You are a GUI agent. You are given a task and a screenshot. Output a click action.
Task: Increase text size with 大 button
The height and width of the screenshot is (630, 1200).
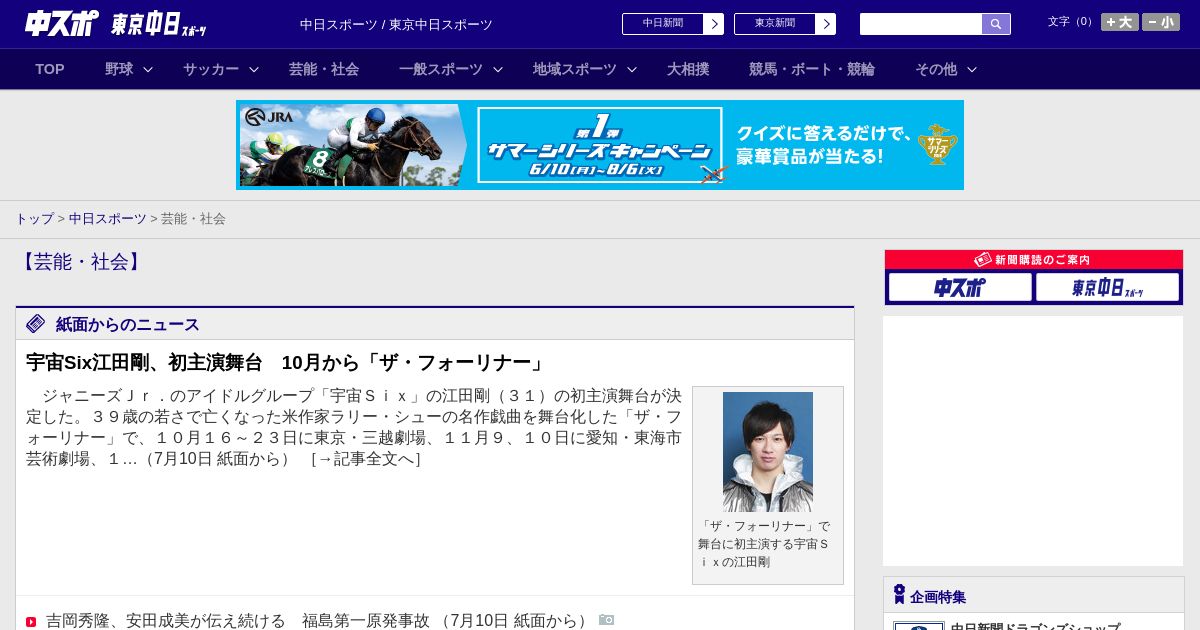click(x=1120, y=22)
